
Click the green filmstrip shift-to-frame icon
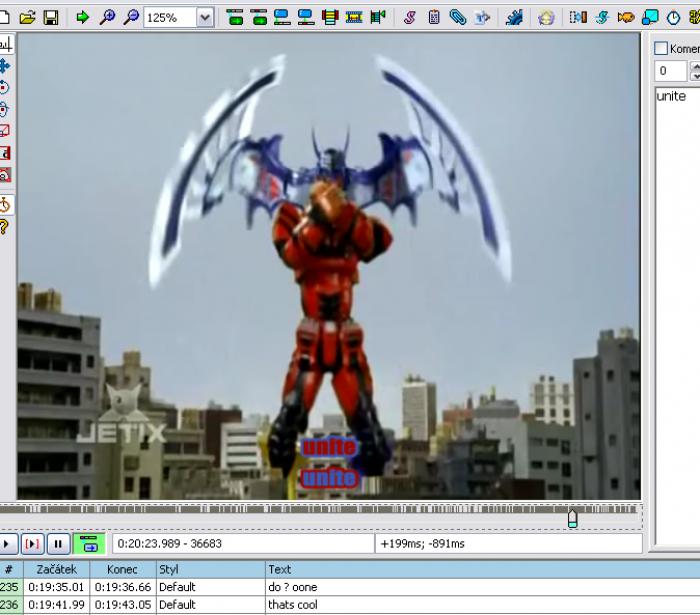[378, 18]
